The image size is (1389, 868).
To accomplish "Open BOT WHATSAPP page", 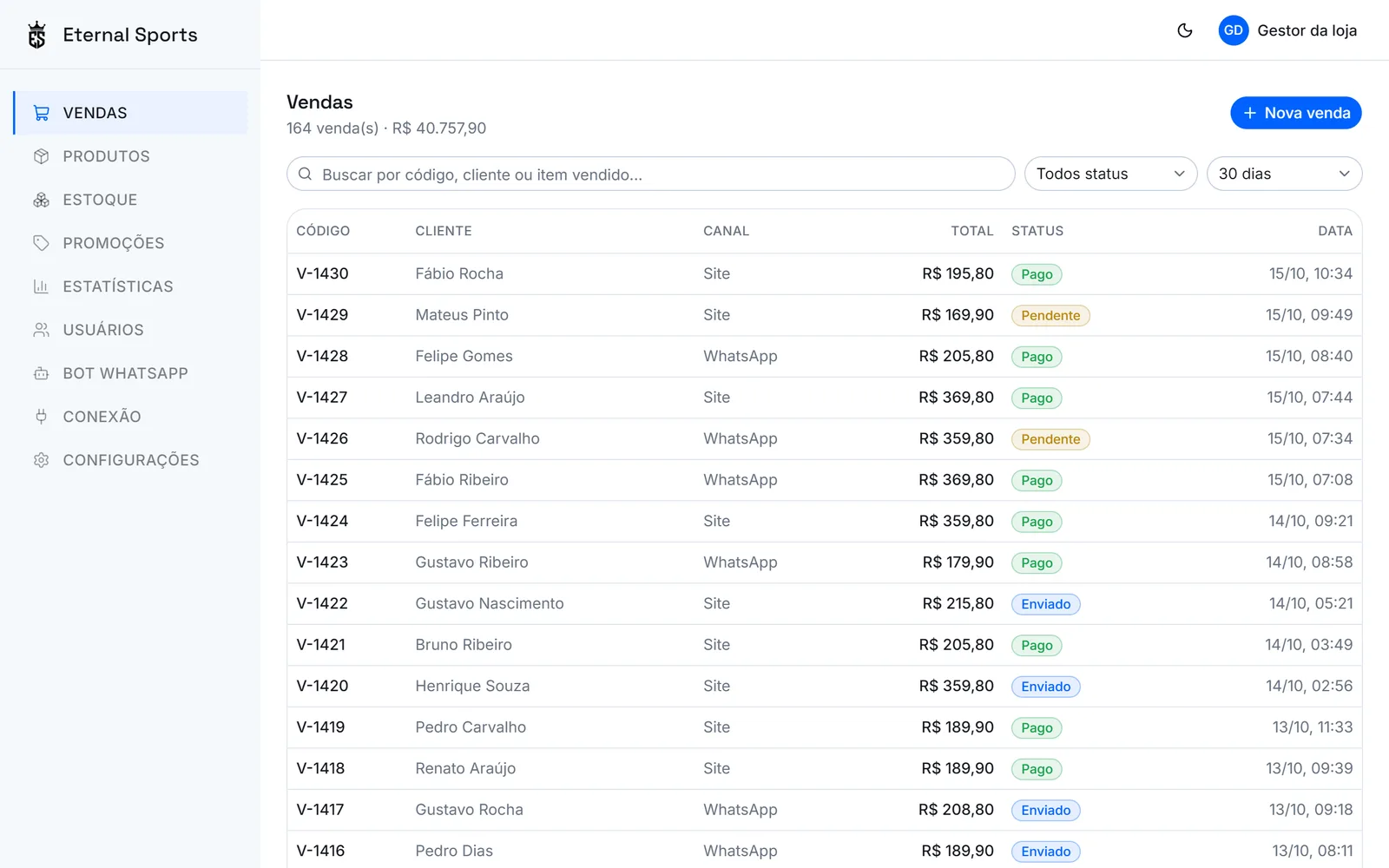I will [x=130, y=373].
